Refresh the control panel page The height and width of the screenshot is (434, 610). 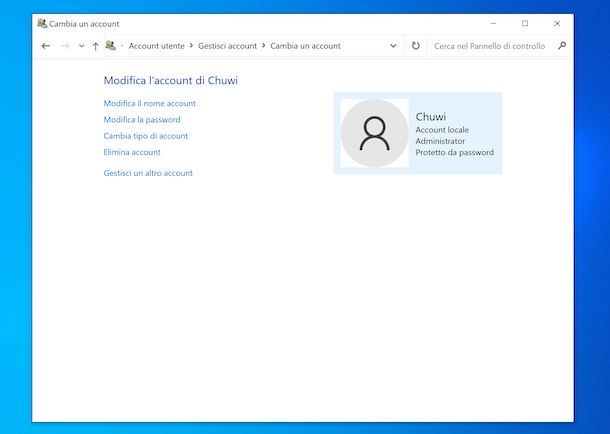415,46
